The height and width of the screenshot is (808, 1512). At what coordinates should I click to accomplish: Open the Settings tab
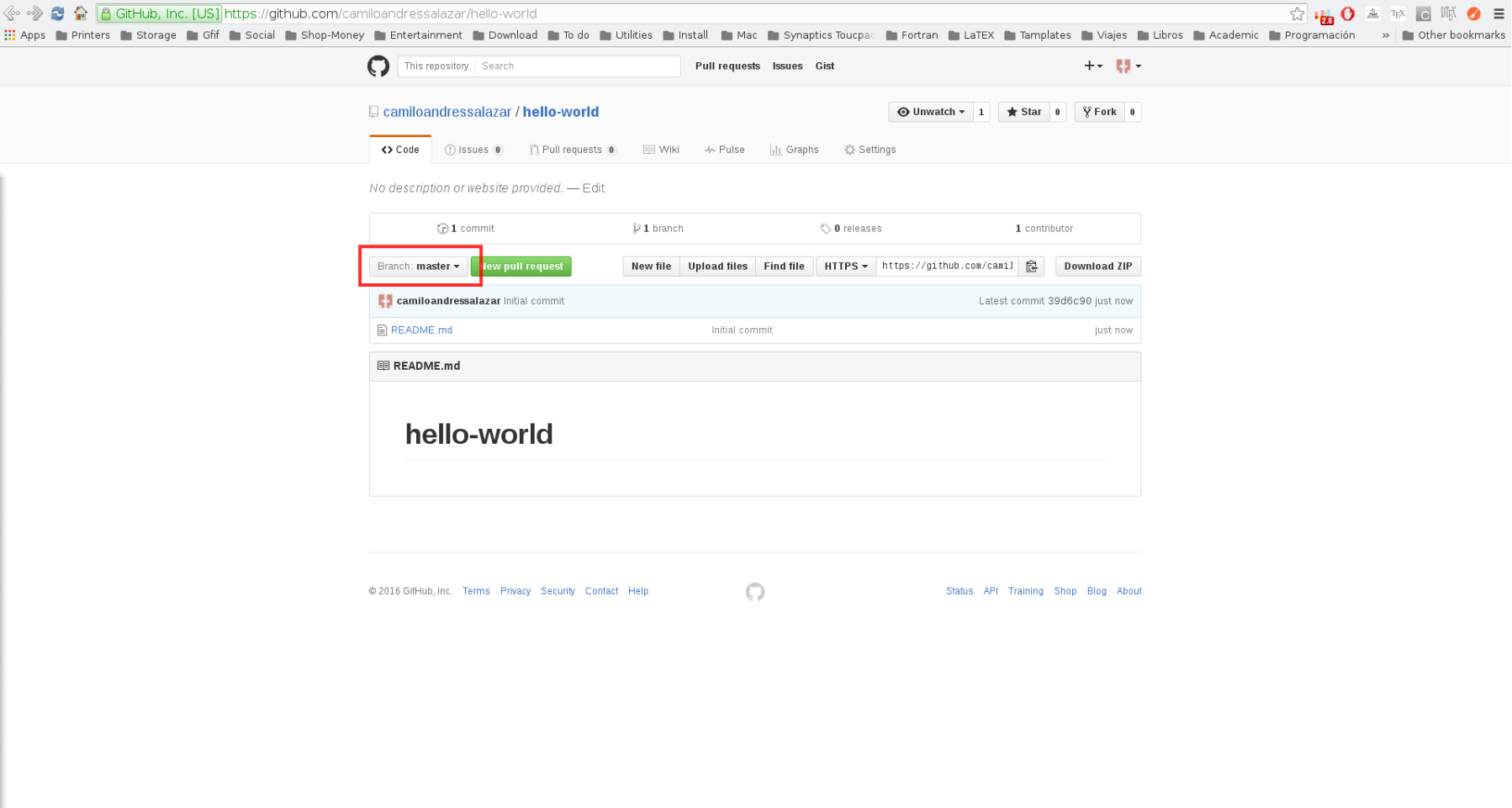coord(870,150)
